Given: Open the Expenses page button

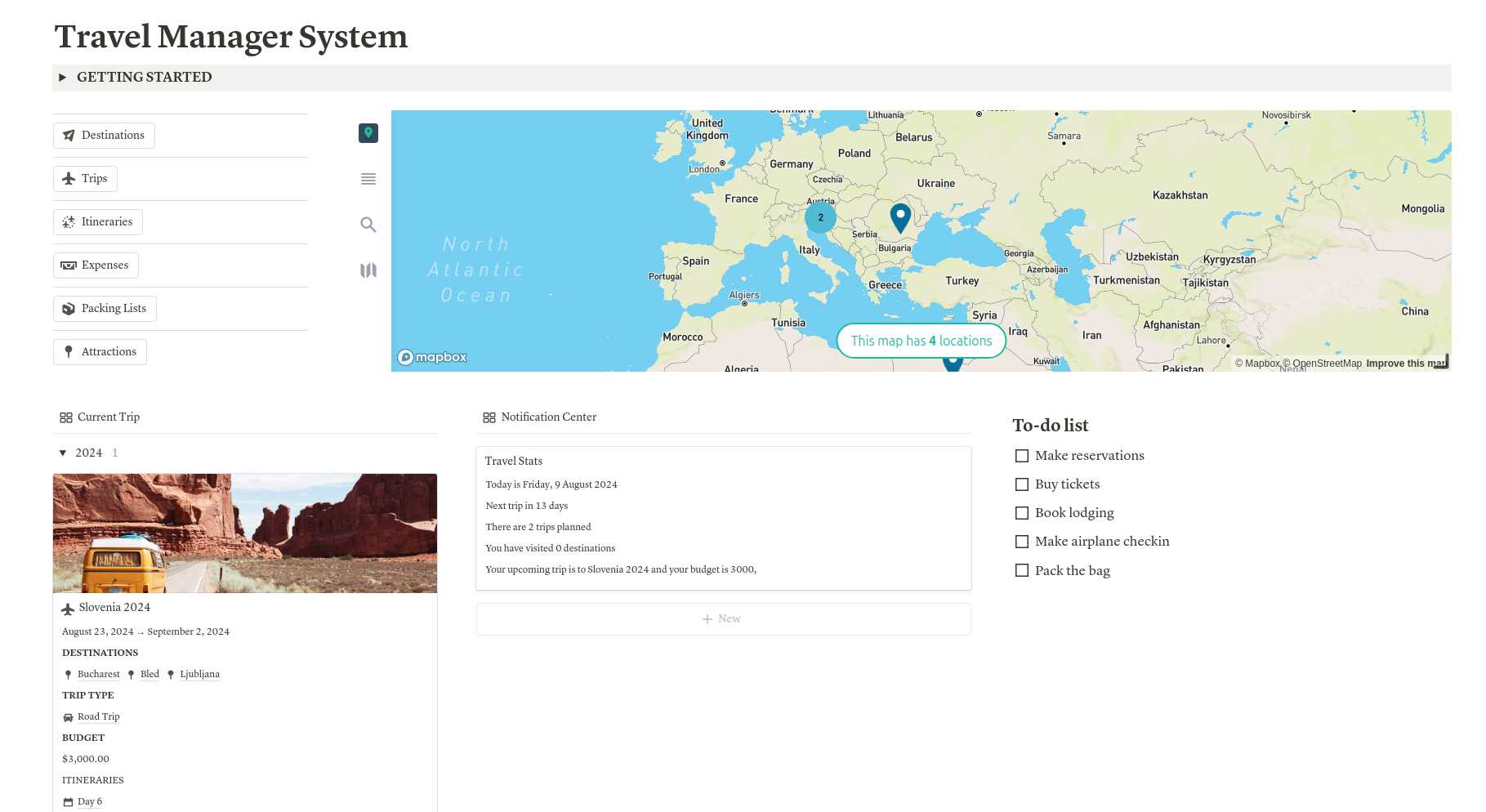Looking at the screenshot, I should (x=96, y=265).
